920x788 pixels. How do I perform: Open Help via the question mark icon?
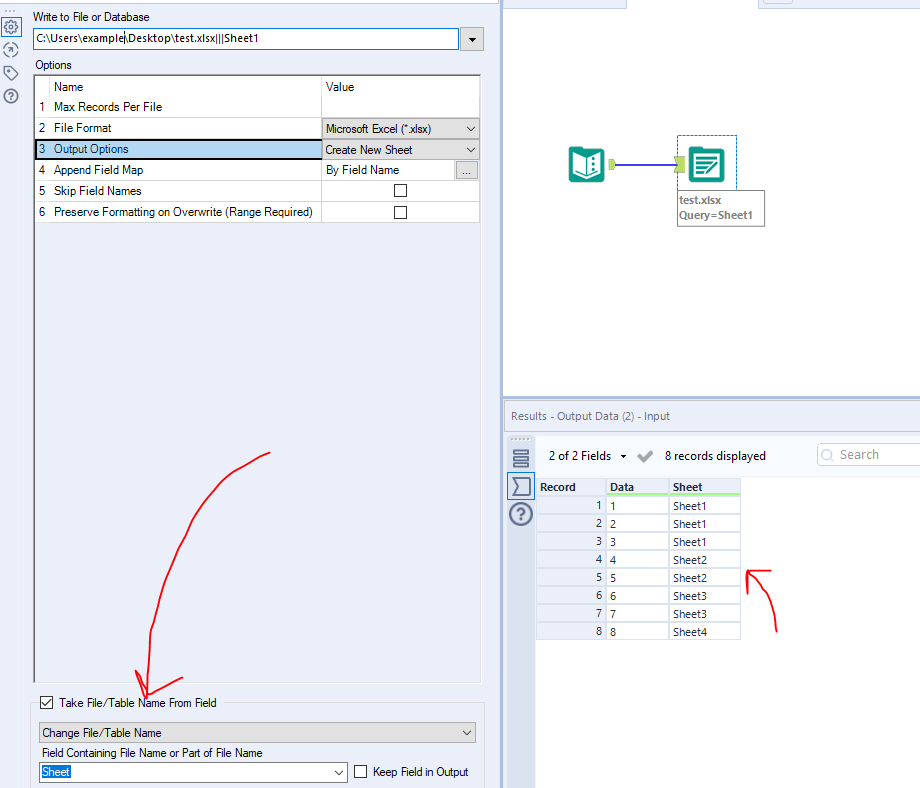[x=11, y=96]
